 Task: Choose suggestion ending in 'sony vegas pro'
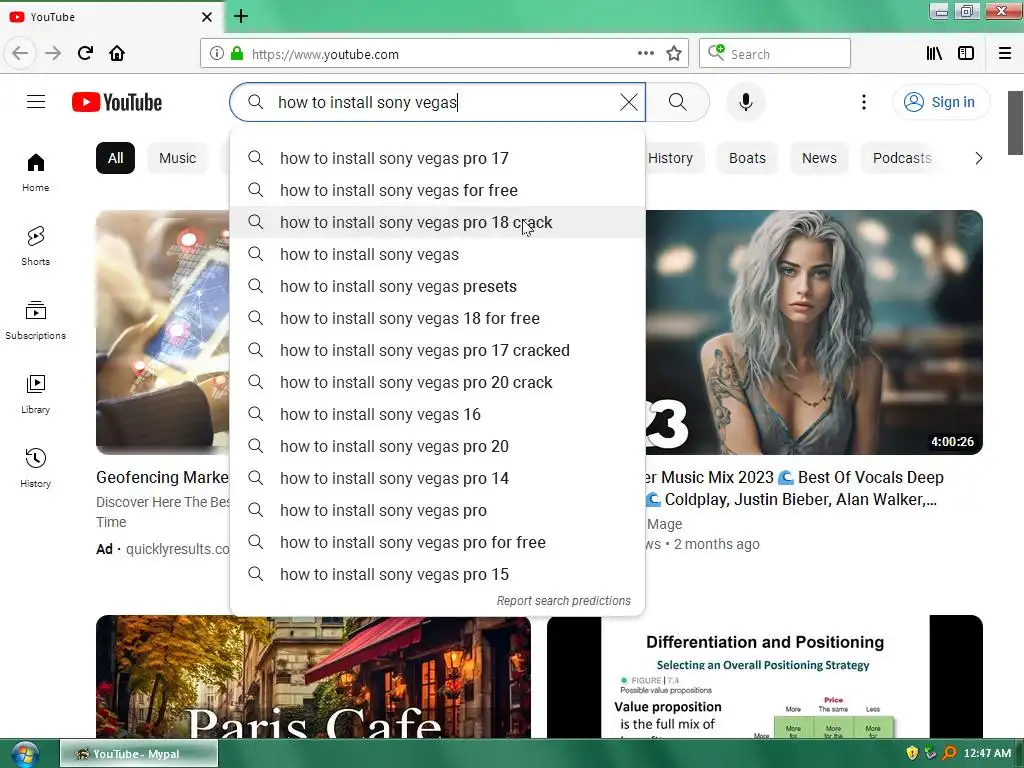click(438, 510)
